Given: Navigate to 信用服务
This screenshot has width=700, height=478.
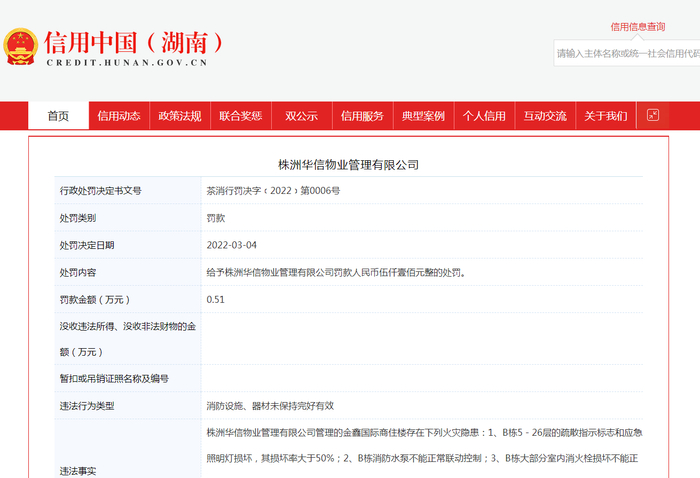Looking at the screenshot, I should coord(362,116).
